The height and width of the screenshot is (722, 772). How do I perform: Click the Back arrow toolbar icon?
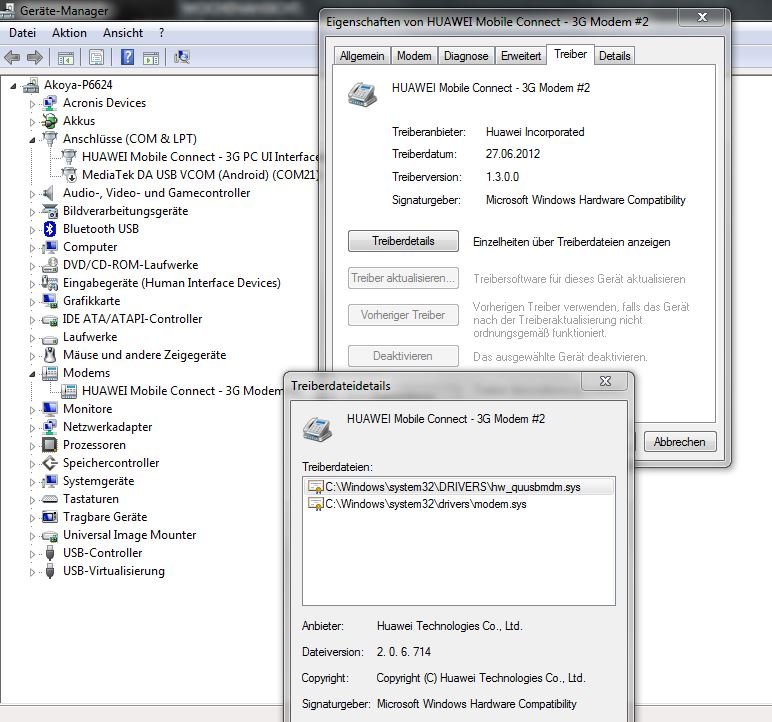tap(12, 58)
